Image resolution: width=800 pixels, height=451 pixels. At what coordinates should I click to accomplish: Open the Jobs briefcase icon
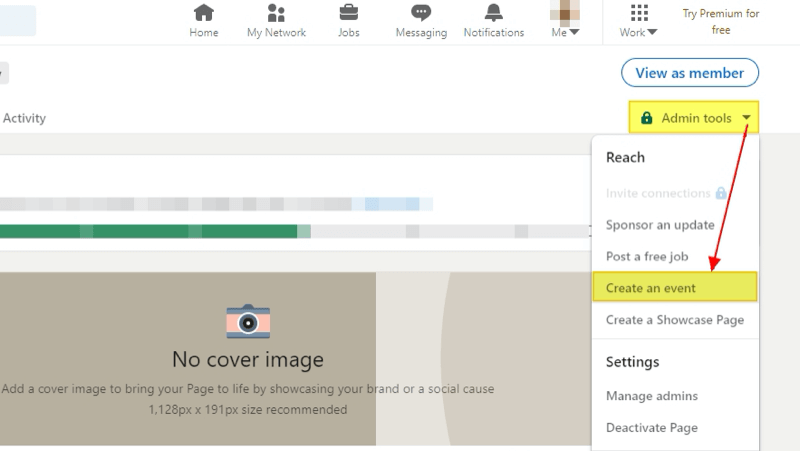[x=349, y=12]
